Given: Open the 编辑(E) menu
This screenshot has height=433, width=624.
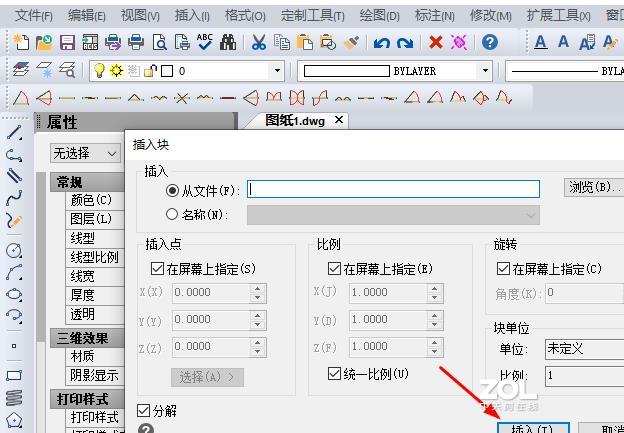Looking at the screenshot, I should 87,16.
